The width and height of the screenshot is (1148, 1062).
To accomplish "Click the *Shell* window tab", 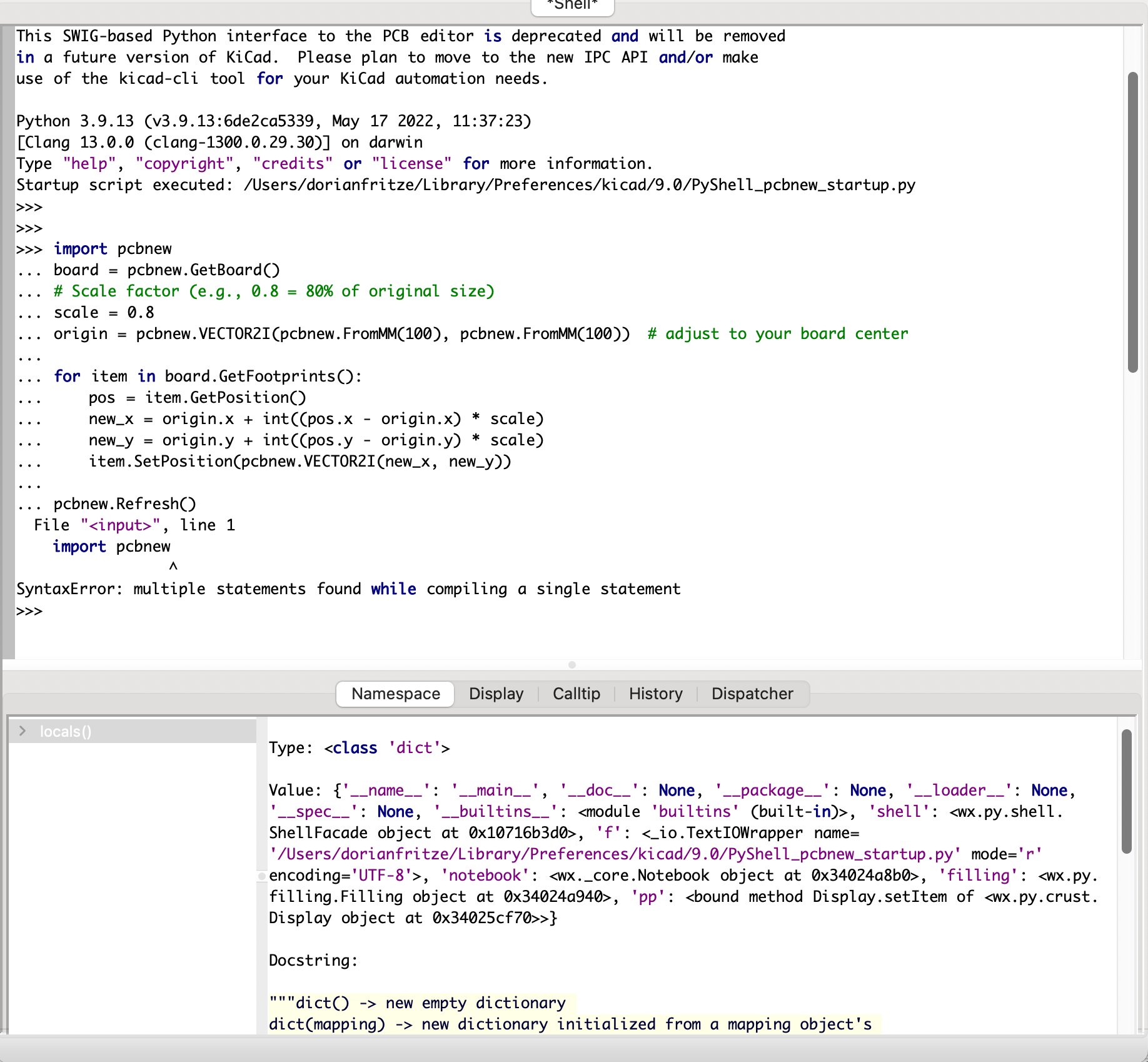I will [x=571, y=5].
